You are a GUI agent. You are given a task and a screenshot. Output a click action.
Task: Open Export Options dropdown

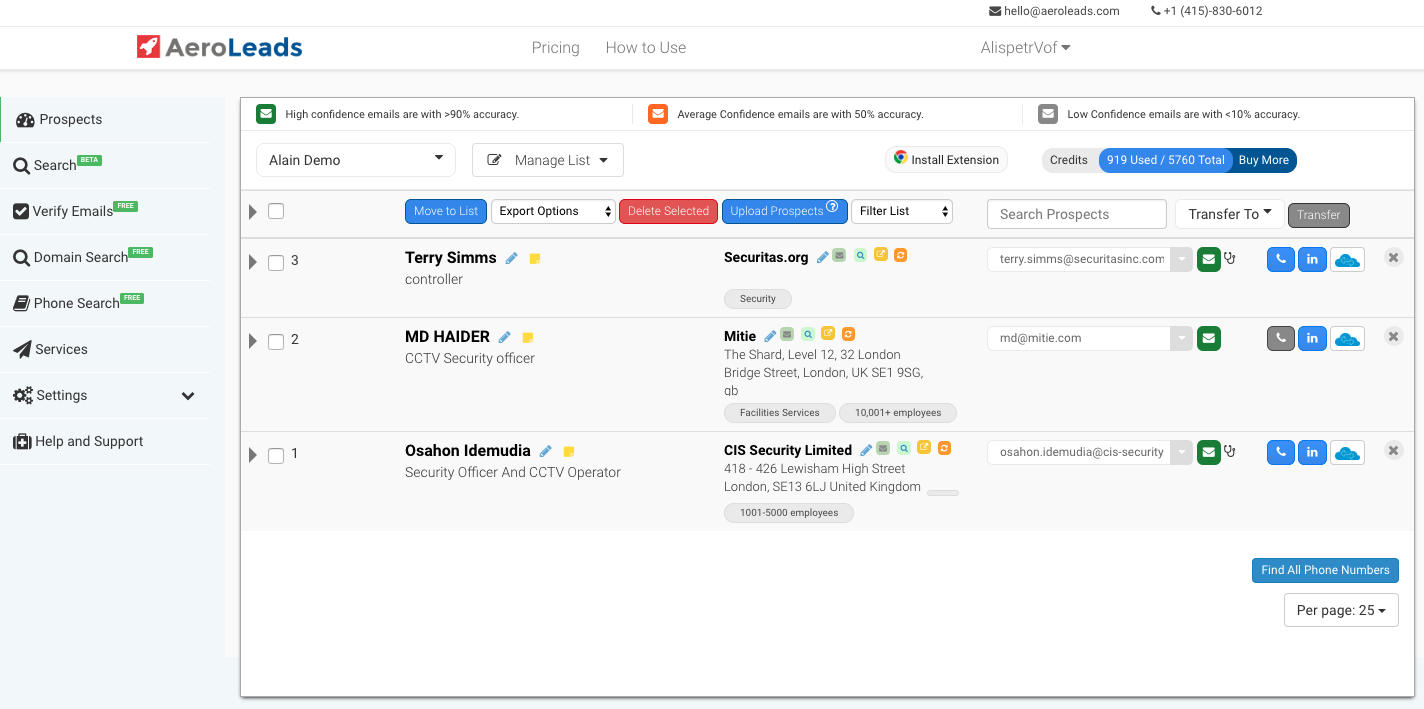click(553, 211)
